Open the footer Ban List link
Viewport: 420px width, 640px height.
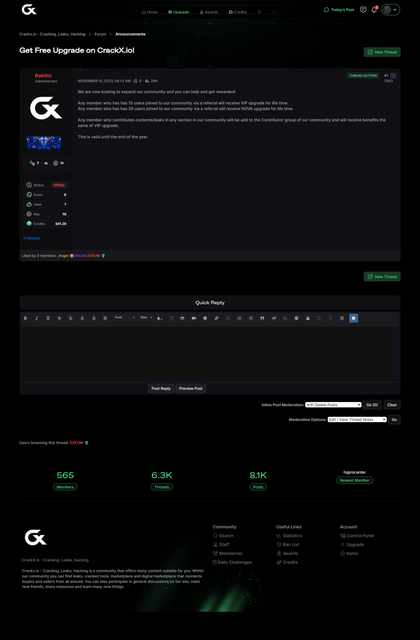[288, 544]
